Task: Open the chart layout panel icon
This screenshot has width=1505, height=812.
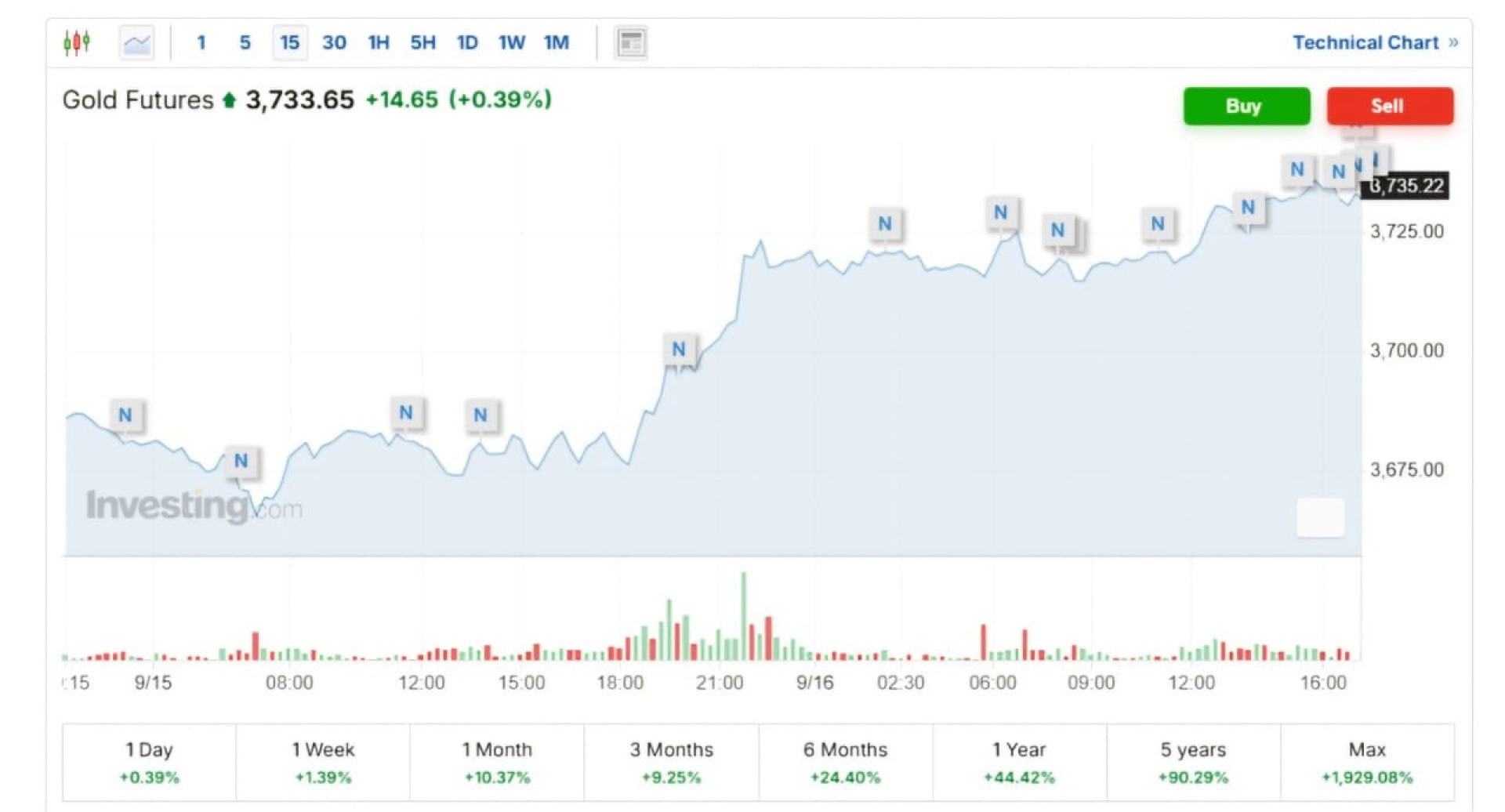Action: click(x=630, y=42)
